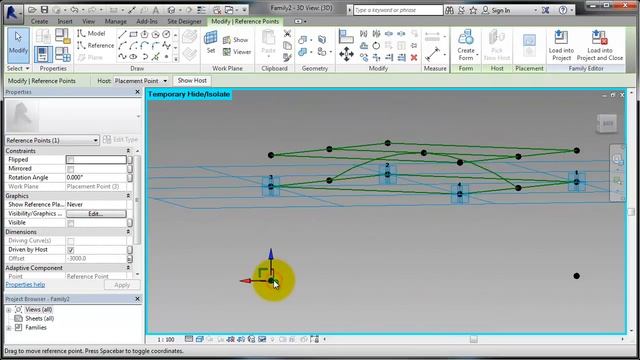Open the work plane Viewer
This screenshot has height=360, width=640.
point(237,52)
